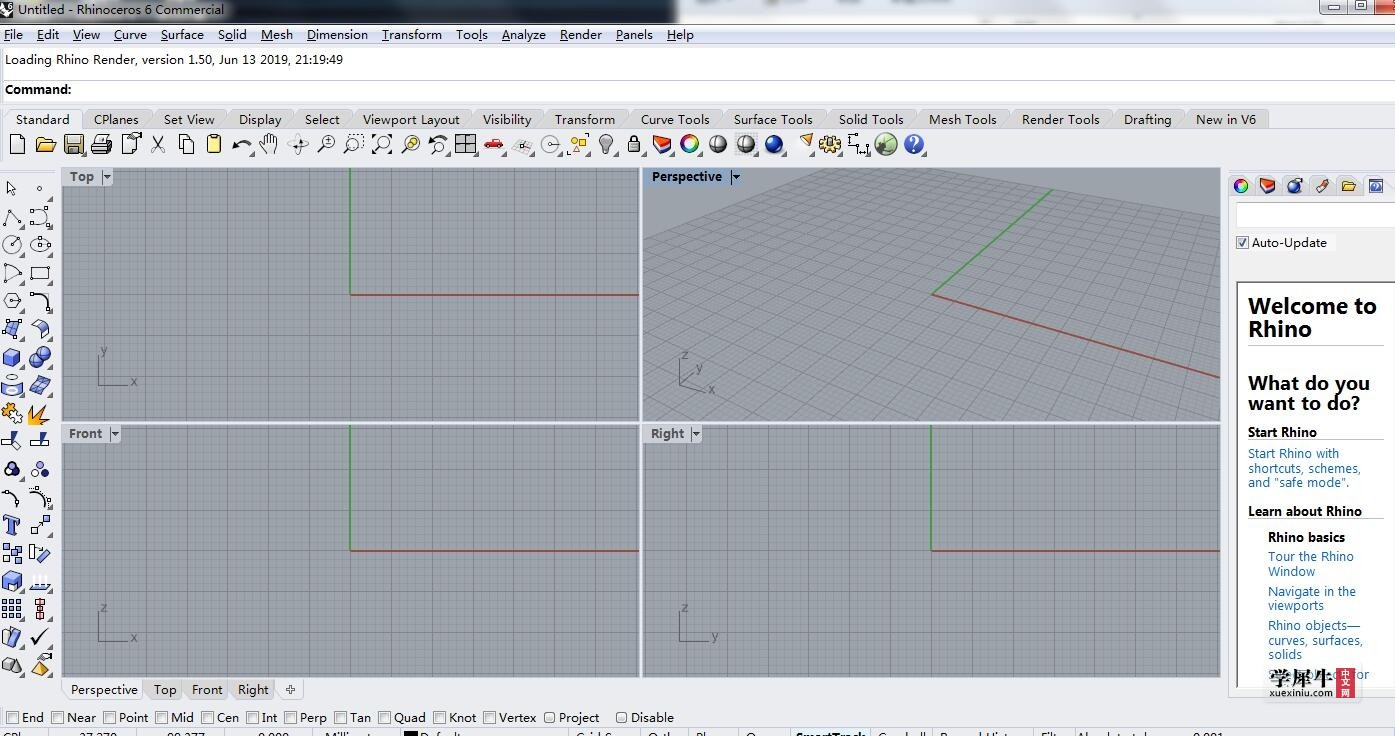Switch to the Mesh Tools toolbar tab
Viewport: 1395px width, 736px height.
962,119
